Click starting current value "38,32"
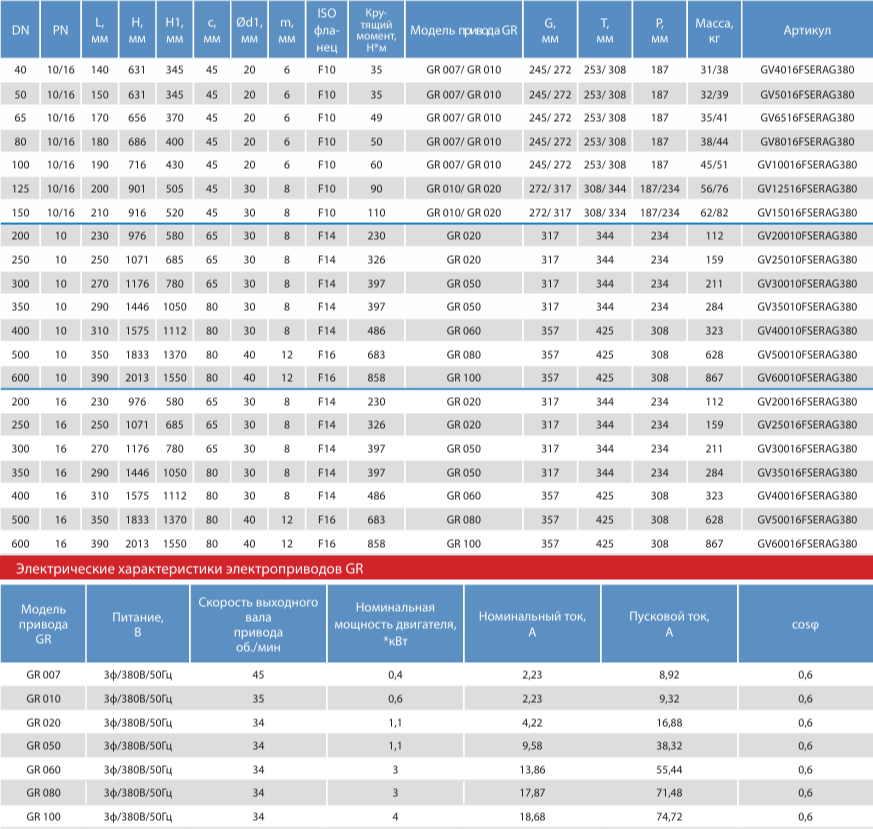Viewport: 873px width, 829px height. [669, 746]
